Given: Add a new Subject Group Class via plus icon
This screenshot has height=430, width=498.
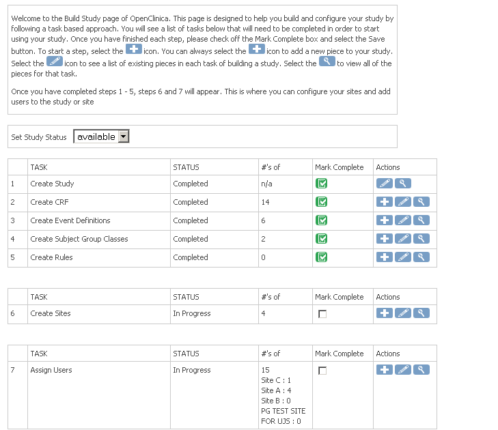Looking at the screenshot, I should pos(384,239).
